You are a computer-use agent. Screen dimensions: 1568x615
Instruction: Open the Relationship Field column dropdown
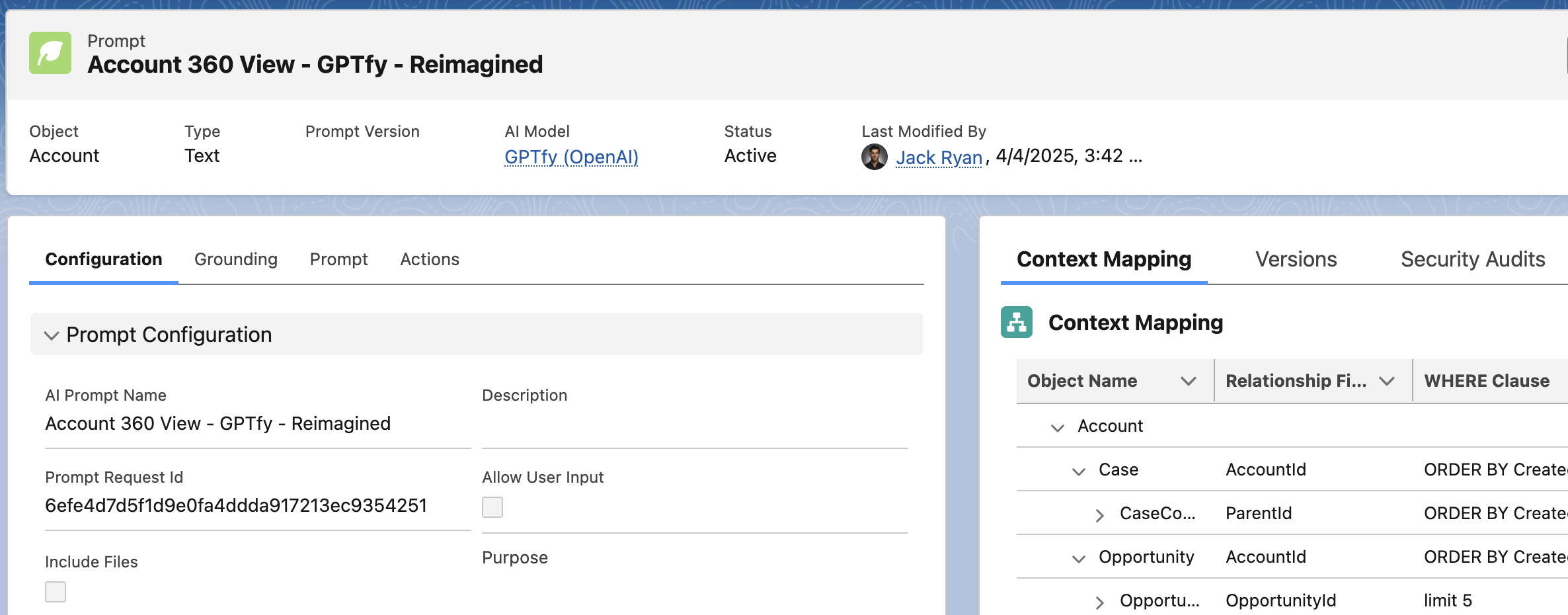(1387, 381)
